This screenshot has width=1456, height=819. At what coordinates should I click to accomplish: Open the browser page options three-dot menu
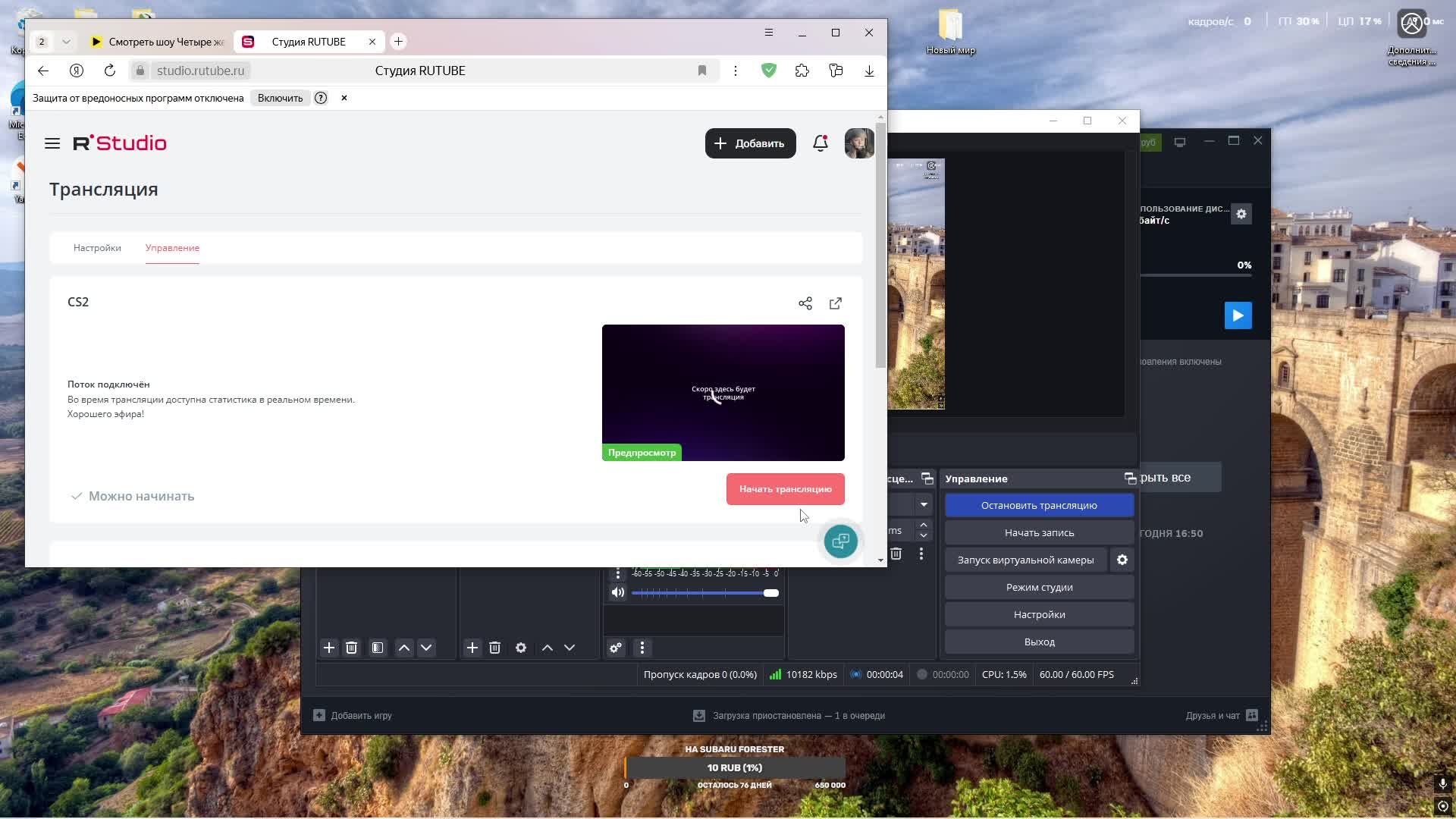(736, 71)
